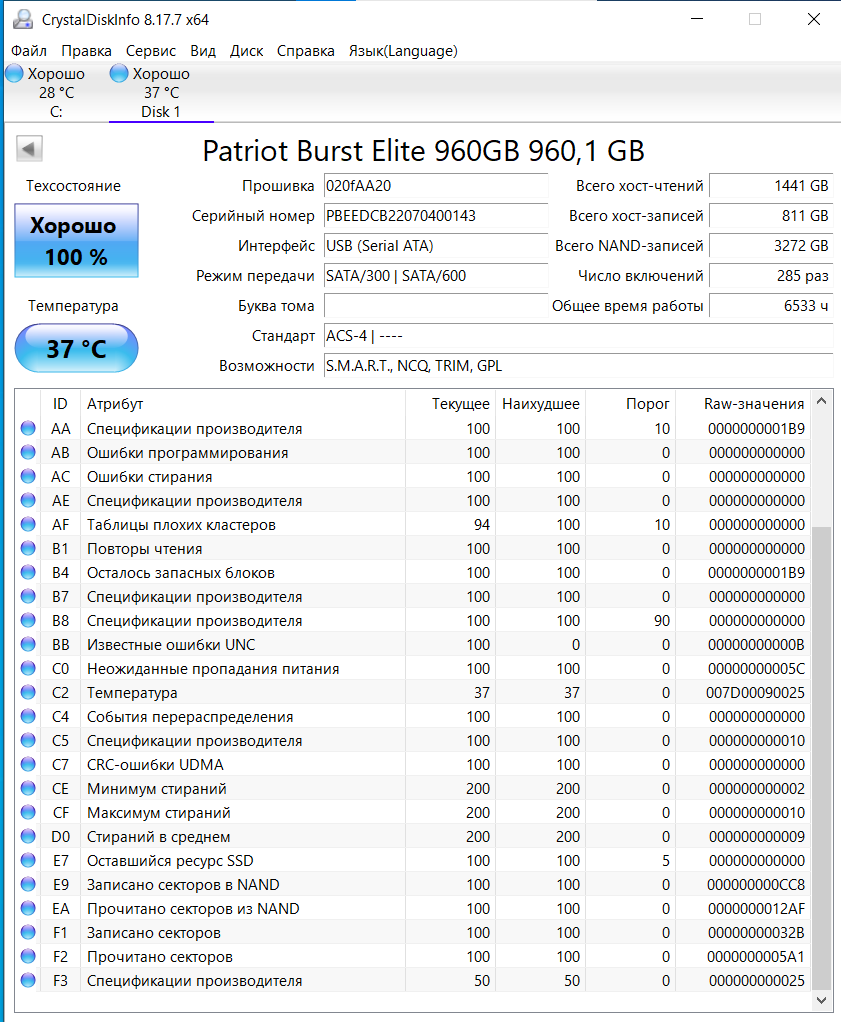Click the blue status dot for attribute AB

click(x=28, y=452)
